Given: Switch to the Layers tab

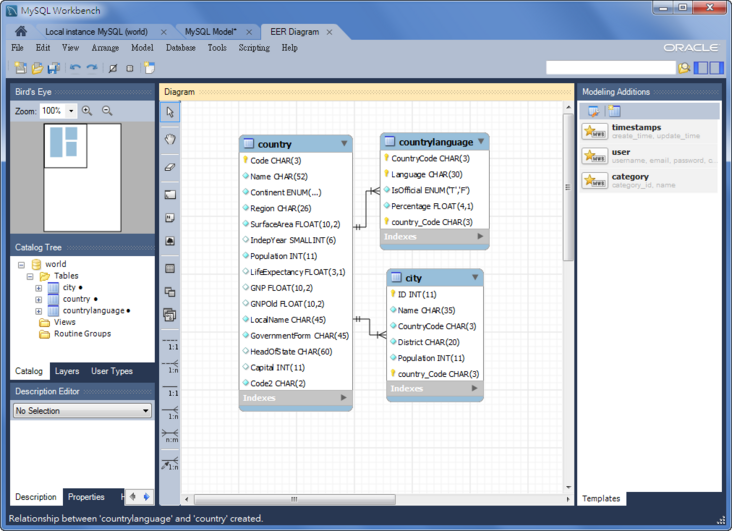Looking at the screenshot, I should point(67,371).
